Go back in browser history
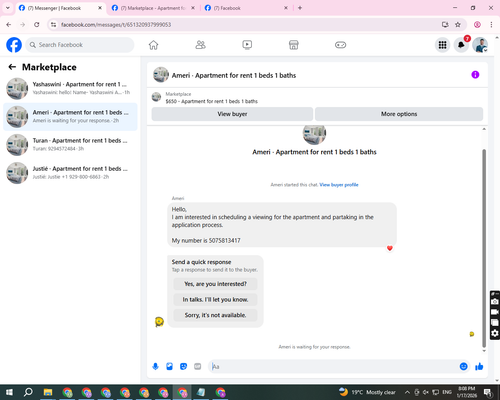The image size is (500, 400). pos(9,25)
